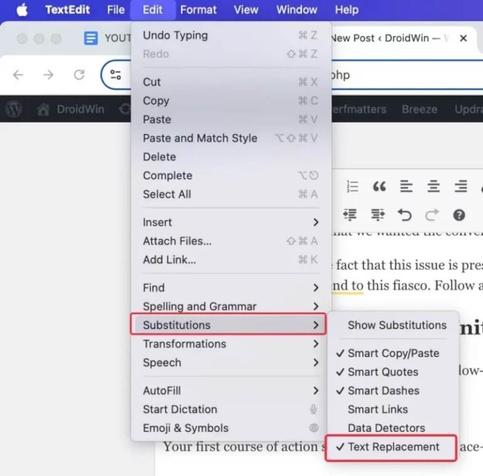Toggle Smart Copy/Paste substitution
Image resolution: width=483 pixels, height=476 pixels.
click(x=393, y=353)
